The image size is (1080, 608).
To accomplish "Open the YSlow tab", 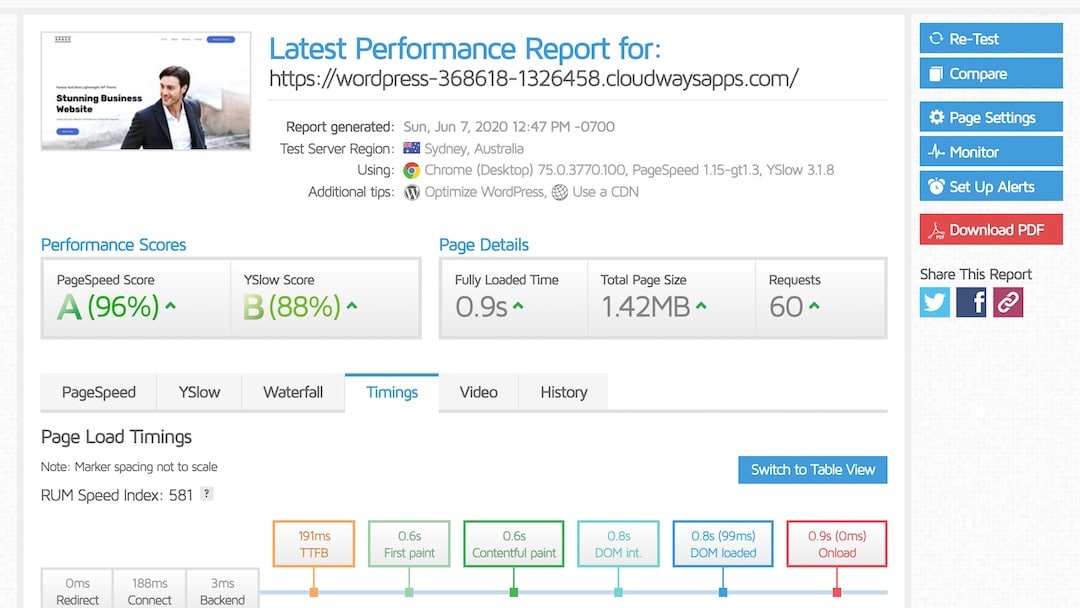I will tap(199, 392).
